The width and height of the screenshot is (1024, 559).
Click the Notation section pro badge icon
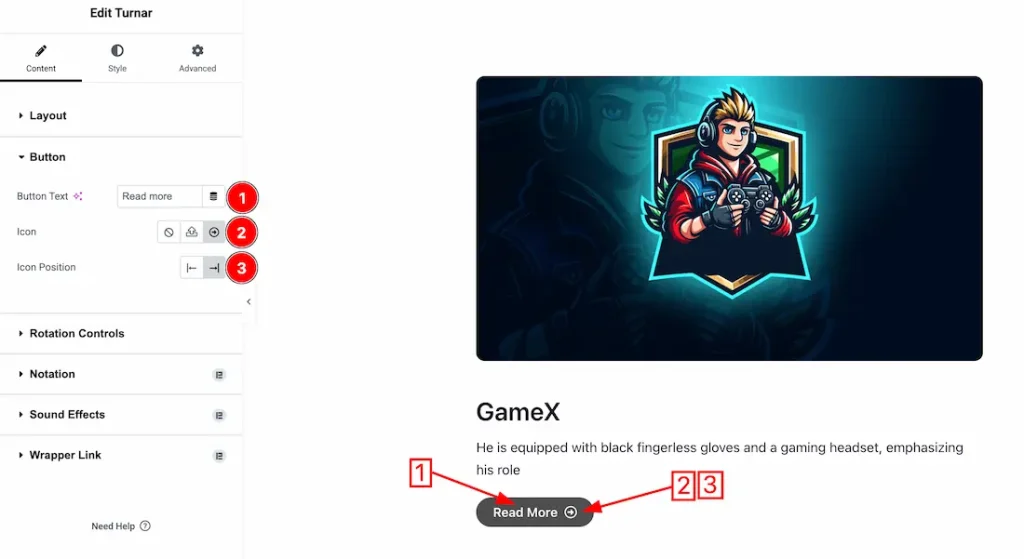click(219, 375)
